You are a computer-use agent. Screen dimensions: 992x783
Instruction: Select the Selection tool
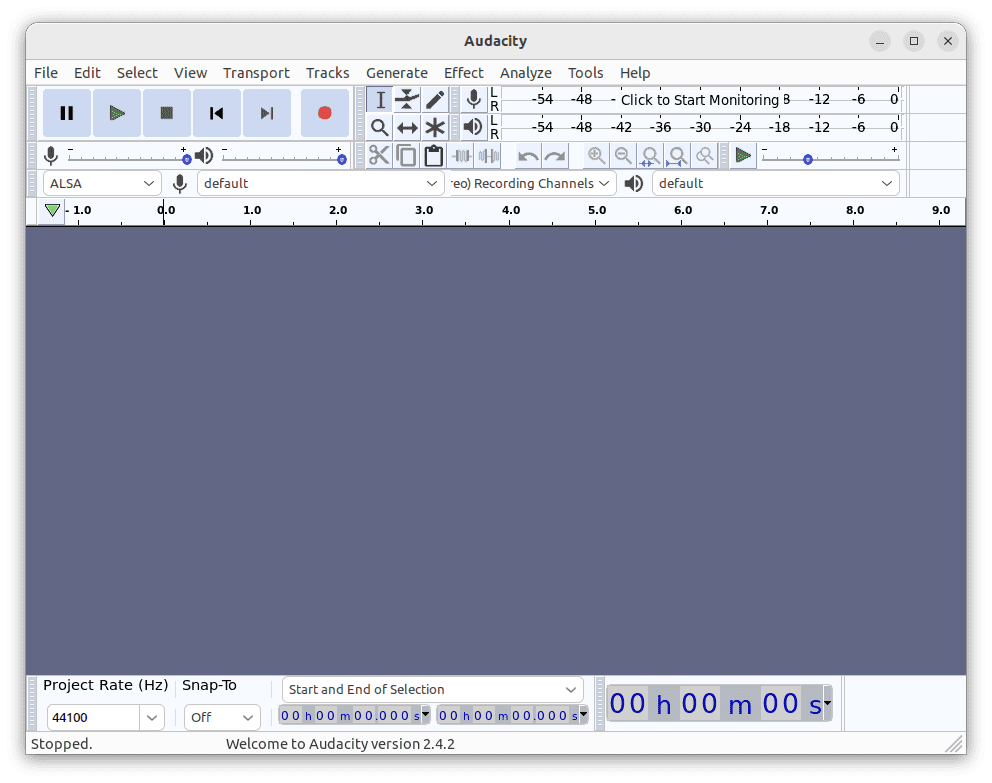click(381, 100)
